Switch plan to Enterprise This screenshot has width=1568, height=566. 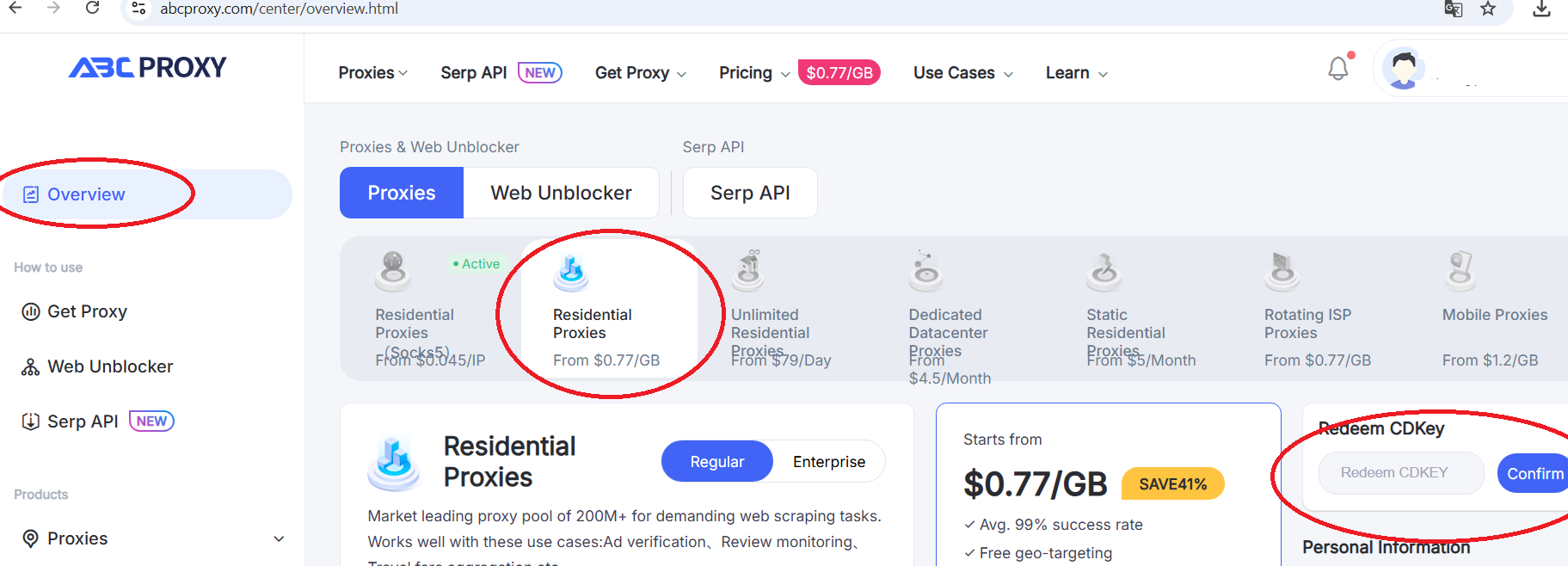pyautogui.click(x=829, y=462)
